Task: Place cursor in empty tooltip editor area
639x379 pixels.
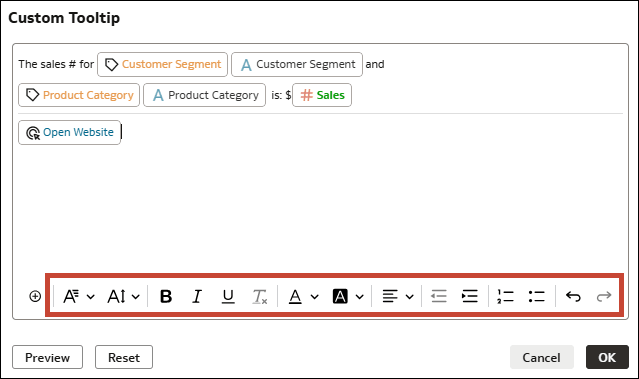Action: [320, 208]
